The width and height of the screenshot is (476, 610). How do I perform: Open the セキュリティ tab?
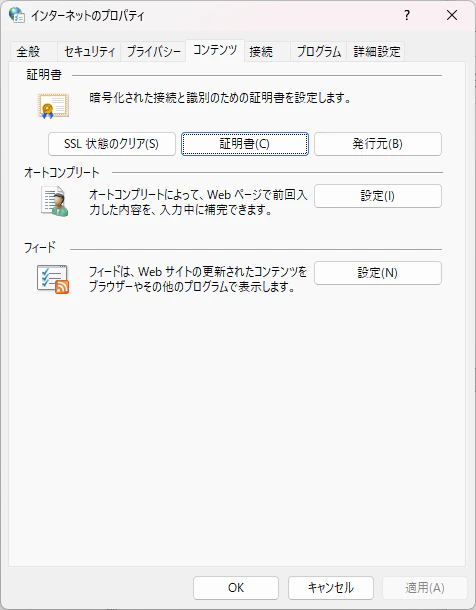[89, 51]
